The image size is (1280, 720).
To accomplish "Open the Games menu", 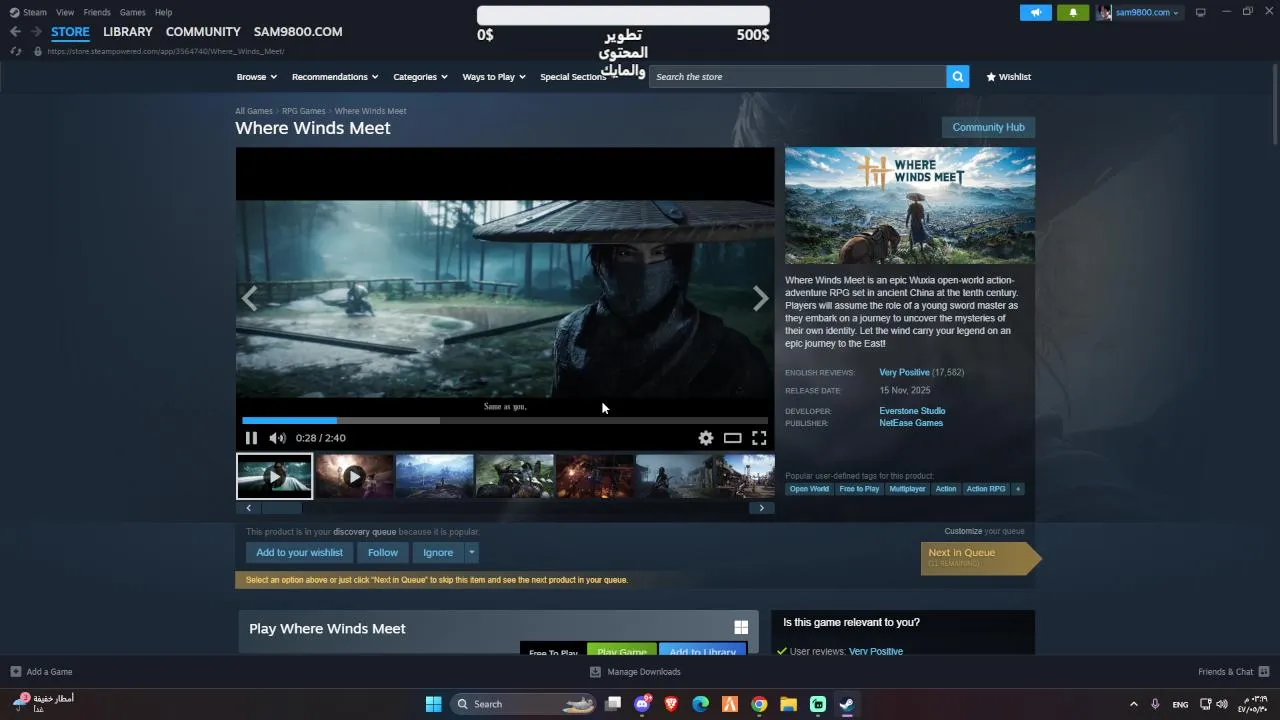I will pyautogui.click(x=133, y=12).
